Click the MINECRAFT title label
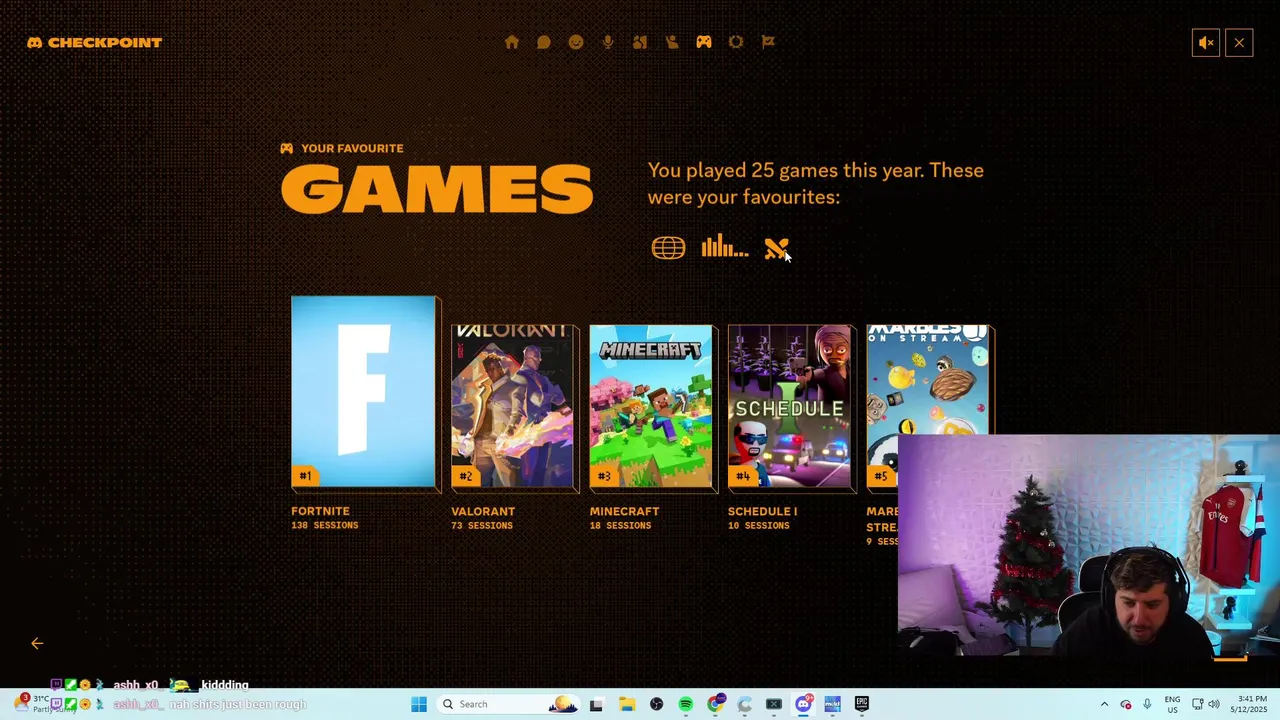Screen dimensions: 1280x720 [x=624, y=511]
